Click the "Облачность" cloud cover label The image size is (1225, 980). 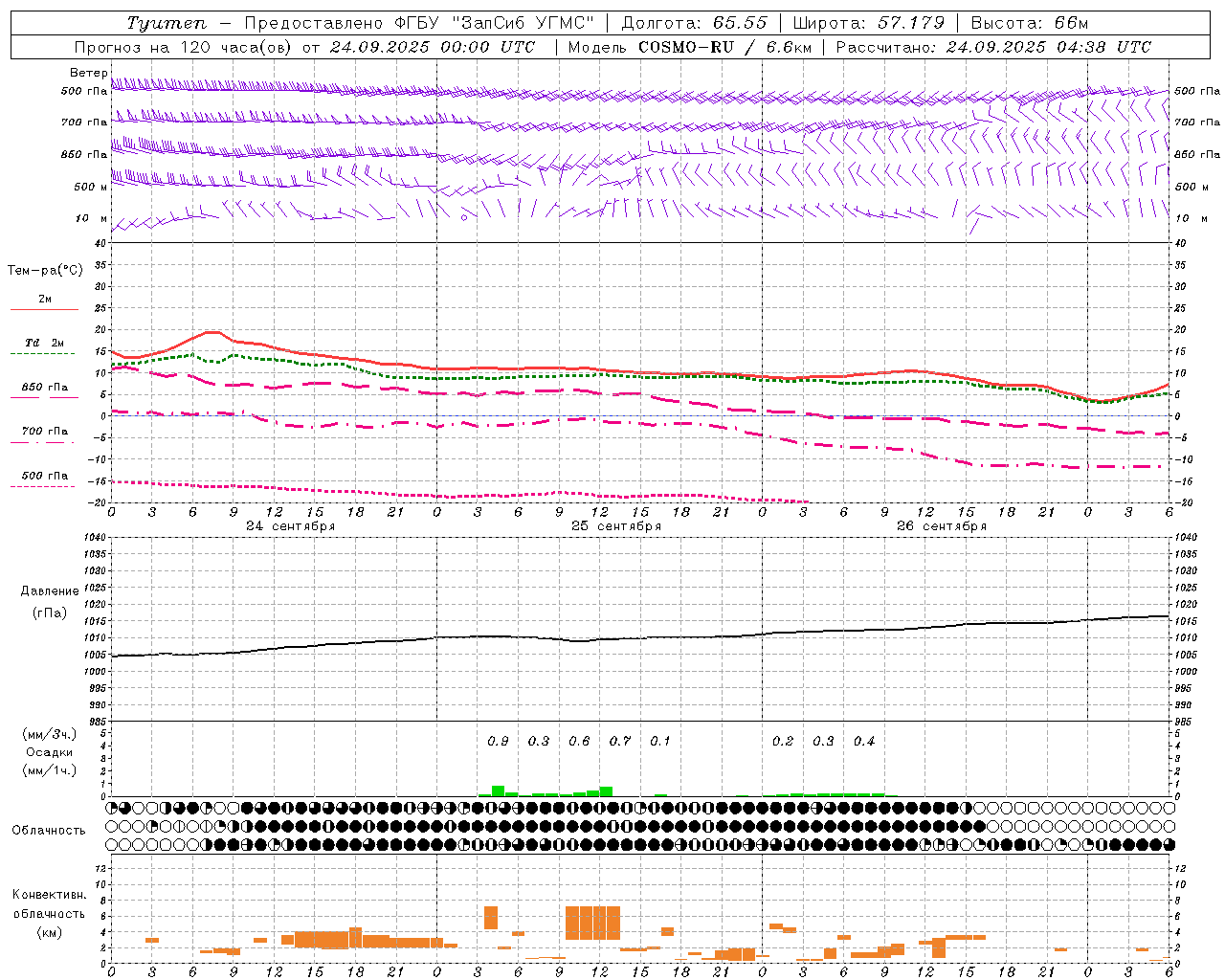point(49,830)
